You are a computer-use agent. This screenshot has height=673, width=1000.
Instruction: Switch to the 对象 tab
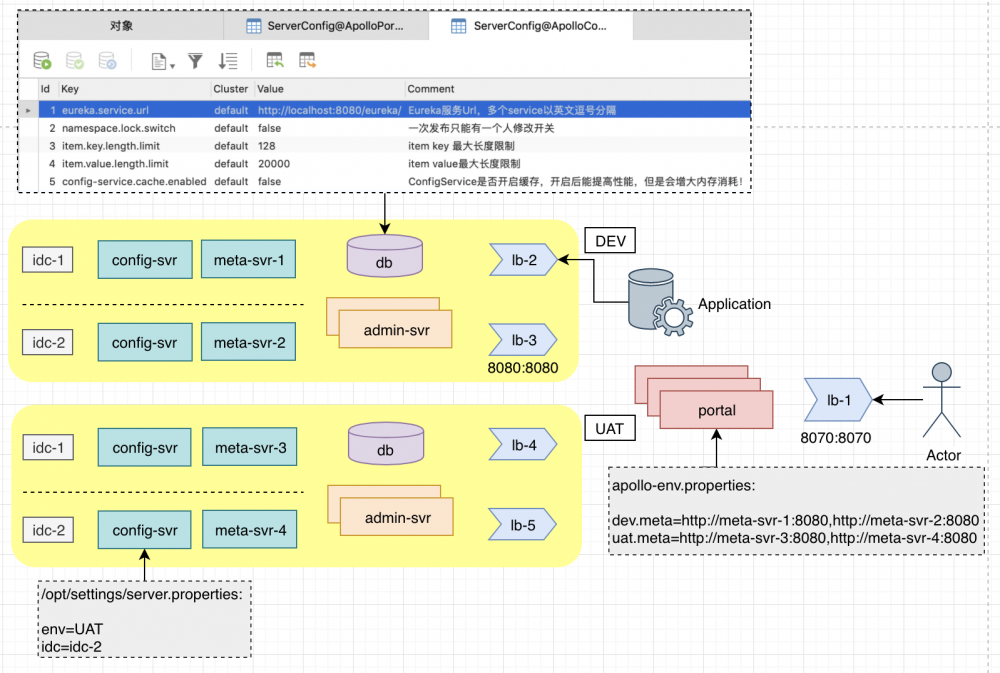[x=121, y=26]
